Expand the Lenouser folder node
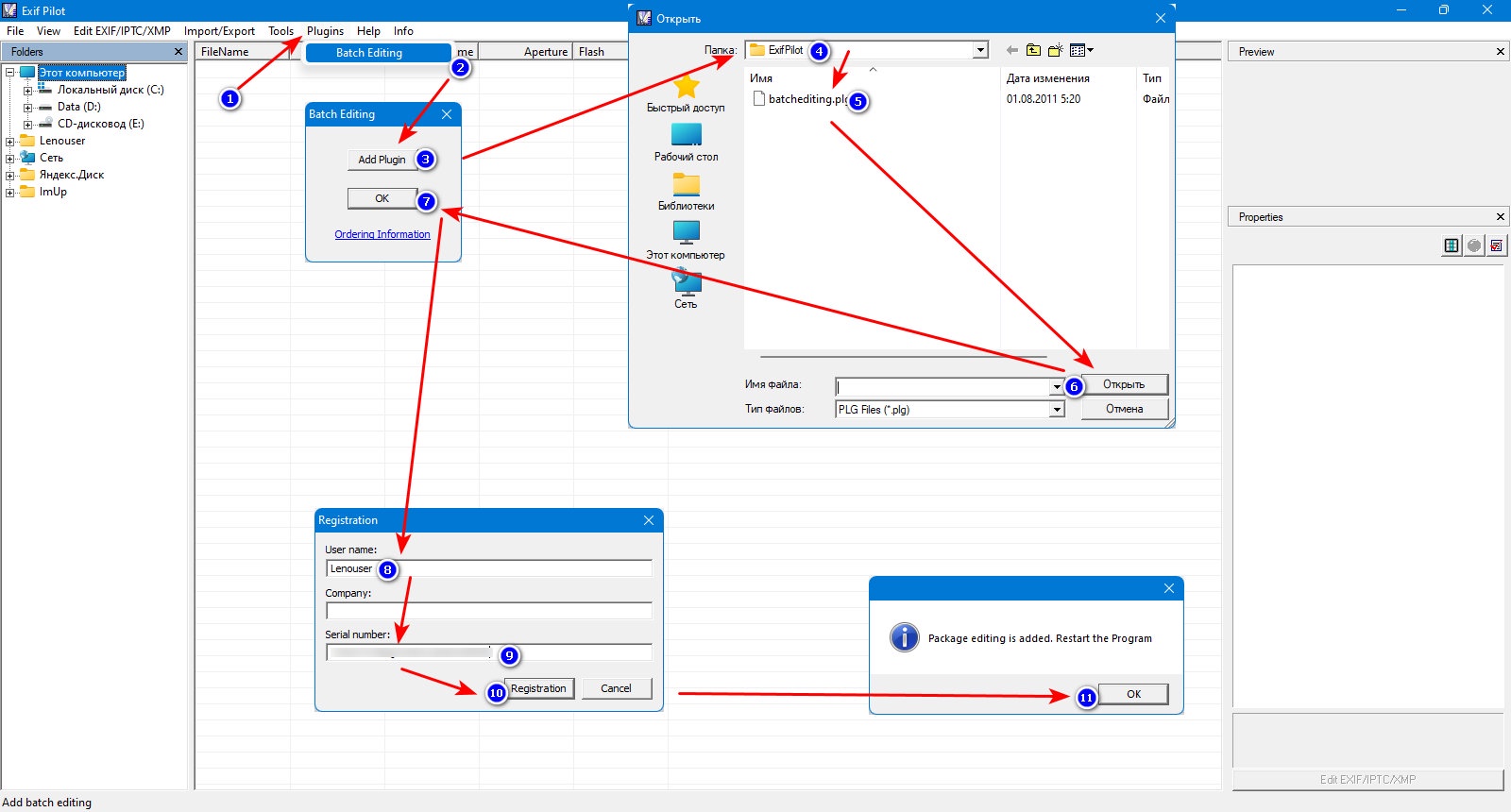Image resolution: width=1511 pixels, height=812 pixels. tap(10, 142)
